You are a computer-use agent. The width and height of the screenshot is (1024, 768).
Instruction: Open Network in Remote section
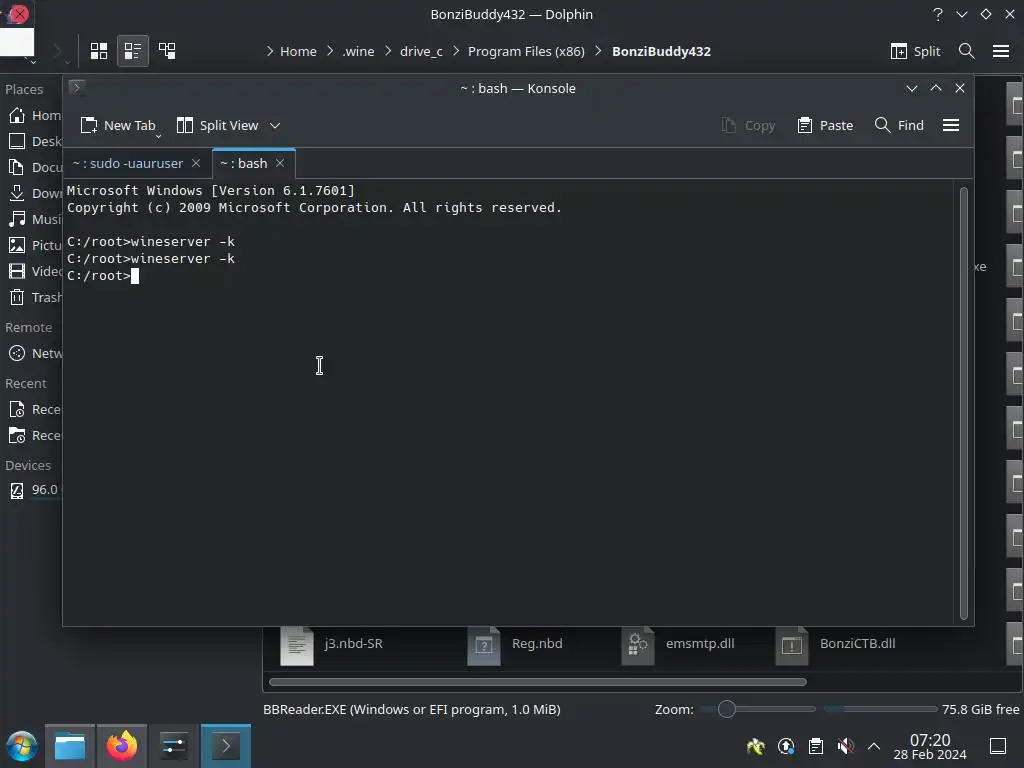[34, 353]
